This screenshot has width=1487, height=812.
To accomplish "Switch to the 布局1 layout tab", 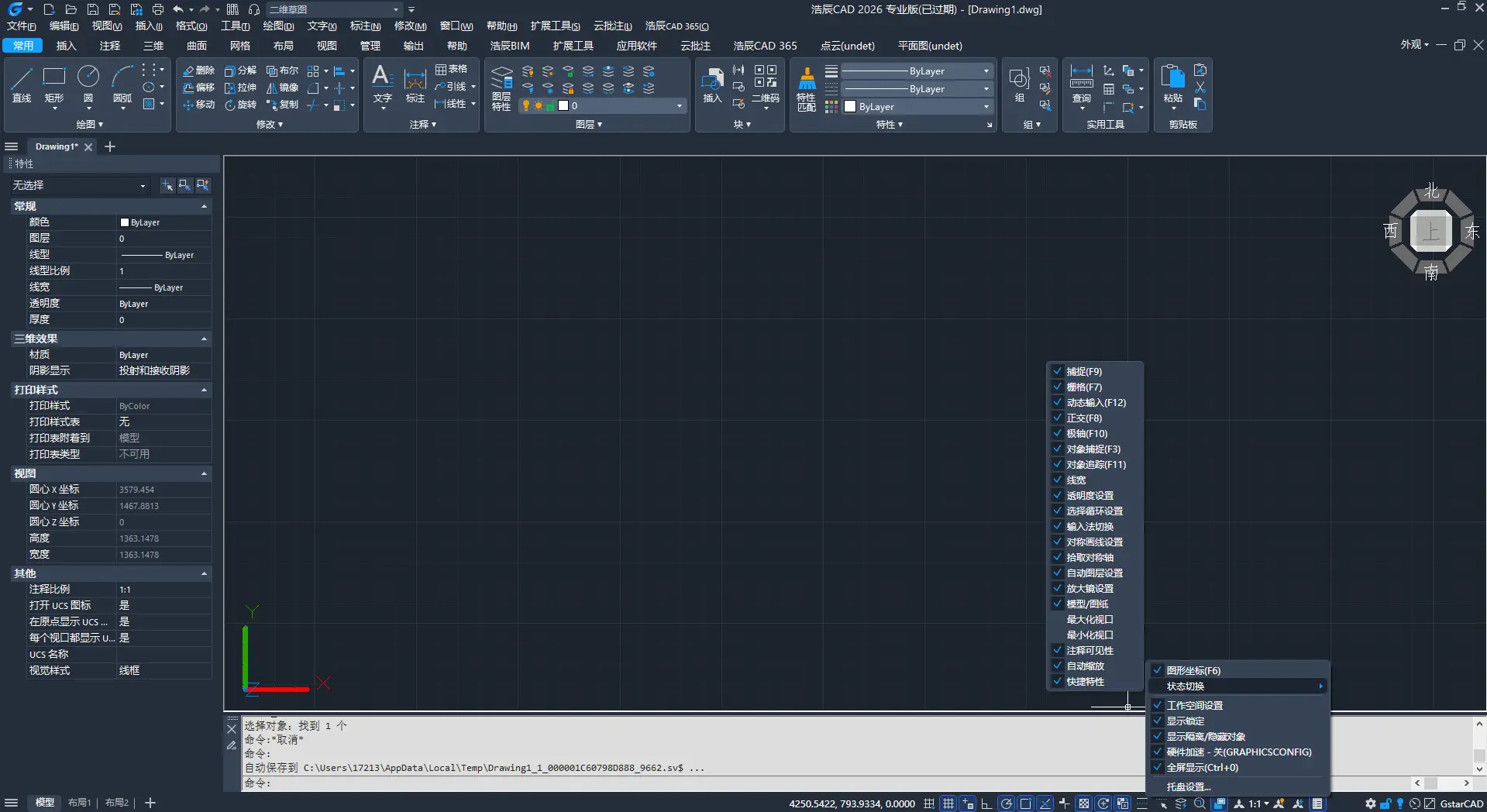I will 79,803.
